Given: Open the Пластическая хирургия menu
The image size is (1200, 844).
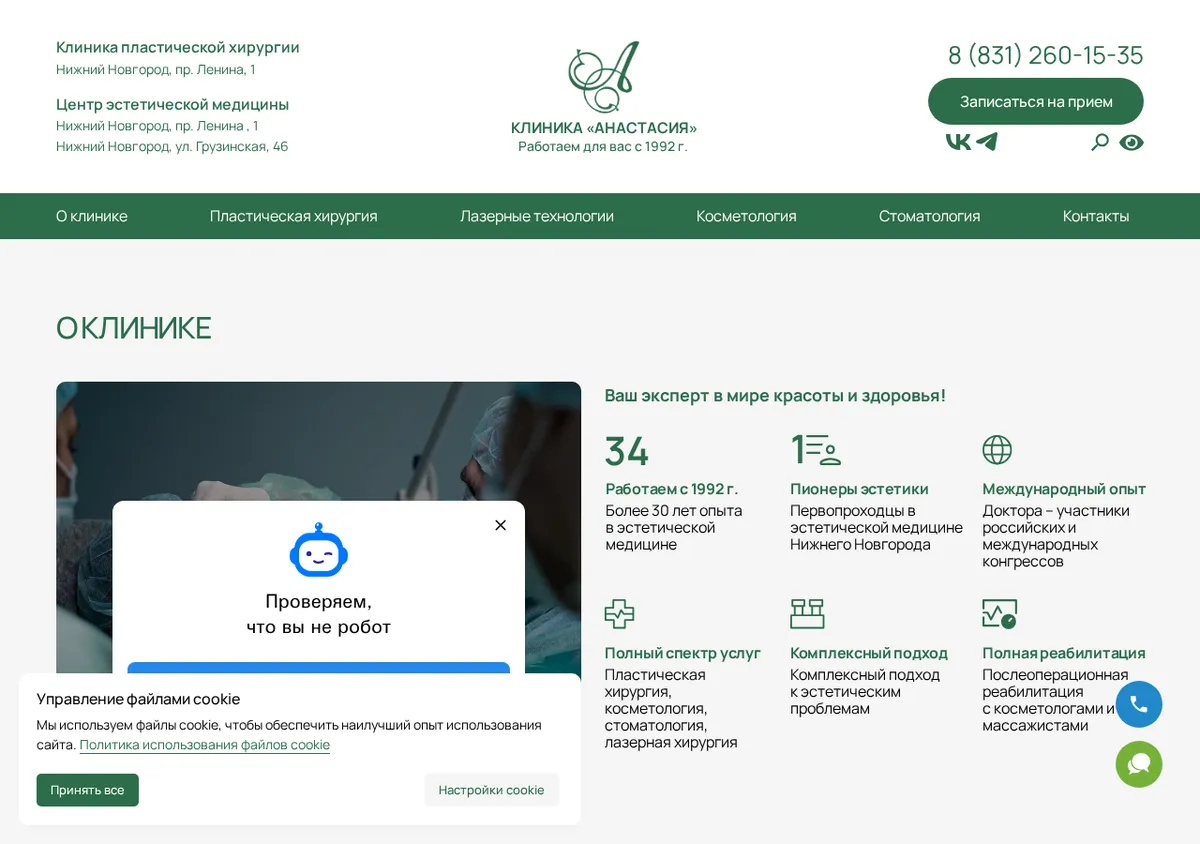Looking at the screenshot, I should 294,216.
